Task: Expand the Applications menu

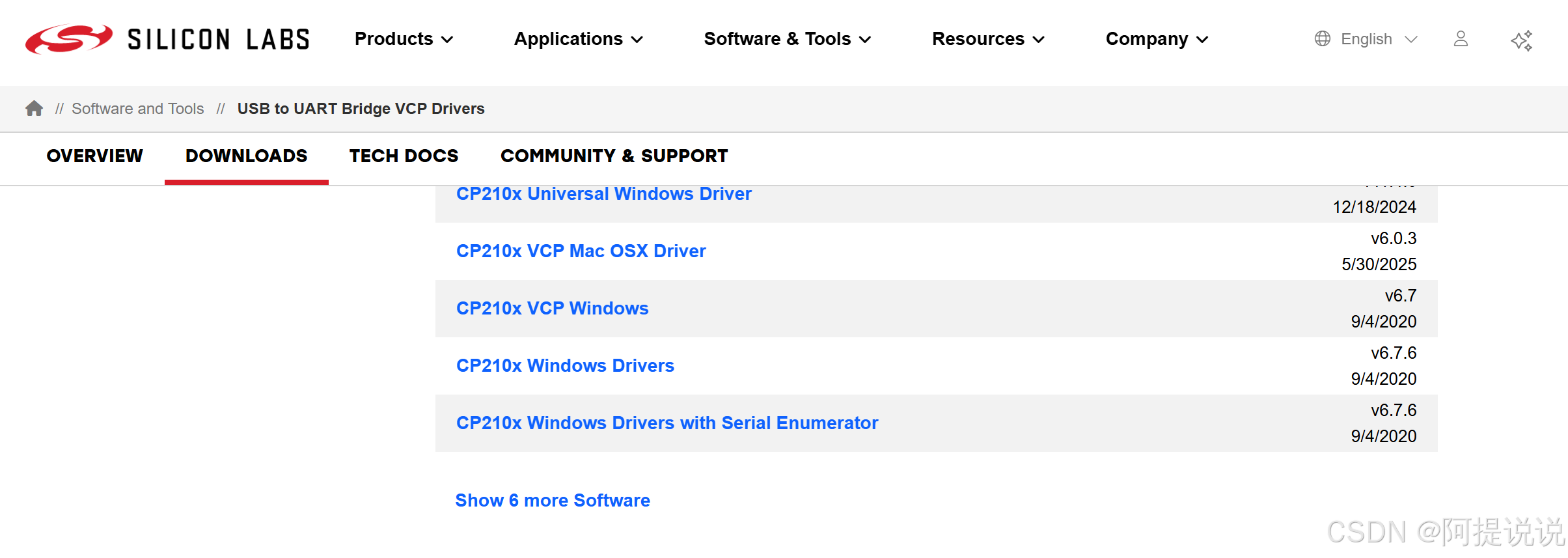Action: [578, 39]
